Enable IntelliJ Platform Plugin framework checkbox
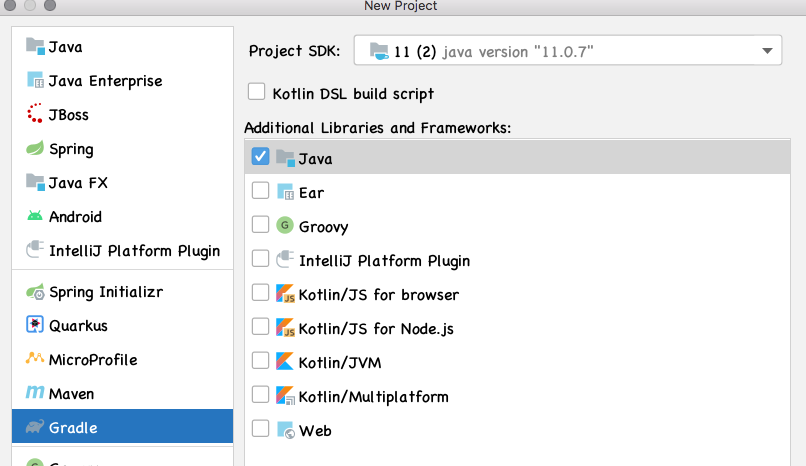The height and width of the screenshot is (466, 806). [260, 258]
